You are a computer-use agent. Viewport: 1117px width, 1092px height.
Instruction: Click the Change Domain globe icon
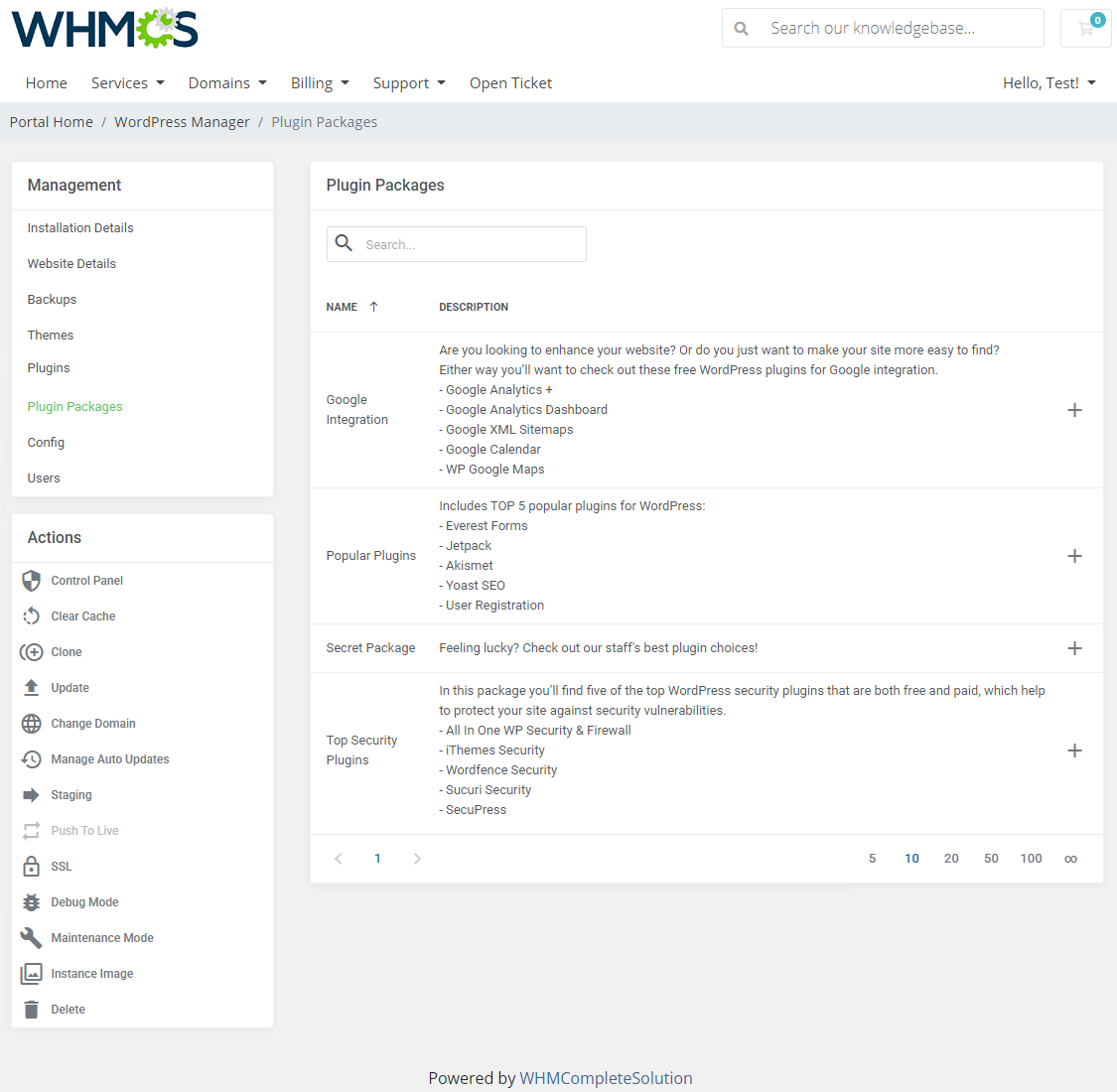pos(32,723)
